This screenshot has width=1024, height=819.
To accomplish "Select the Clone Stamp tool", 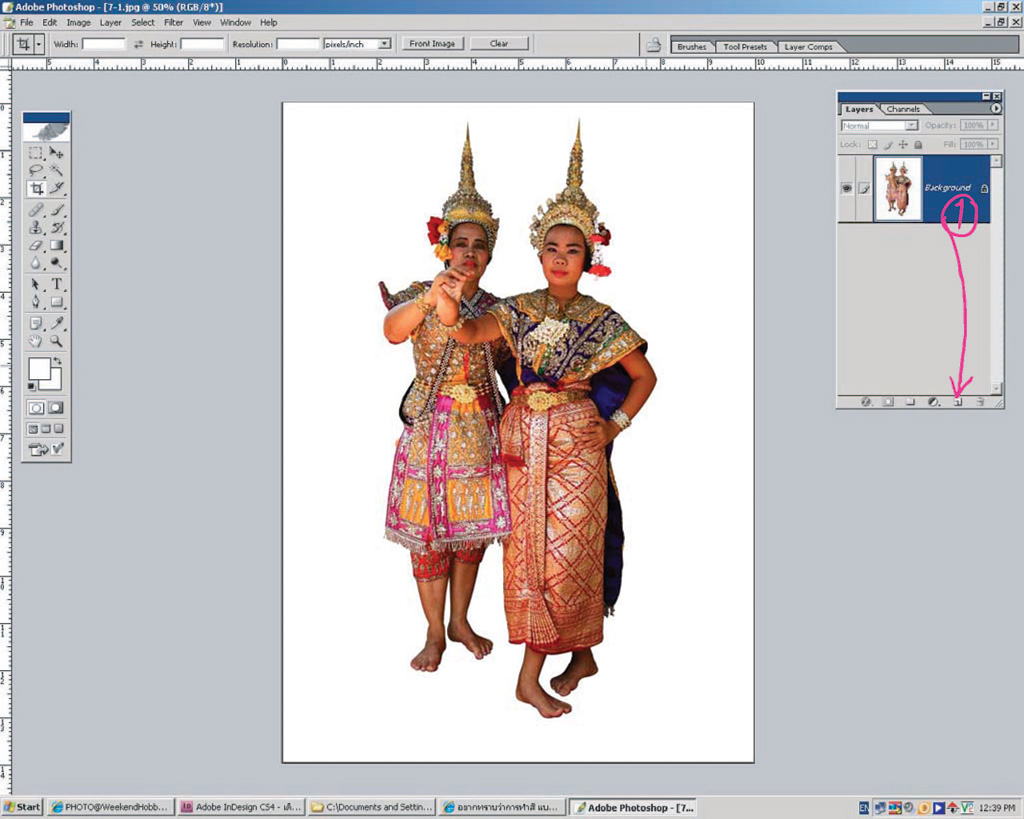I will [35, 228].
